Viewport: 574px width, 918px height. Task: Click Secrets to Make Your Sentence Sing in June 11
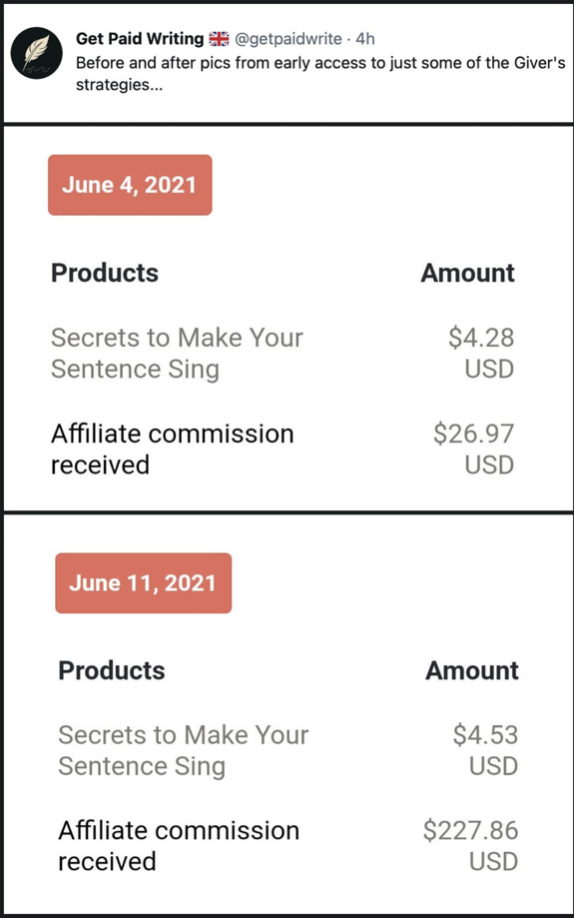pyautogui.click(x=183, y=751)
